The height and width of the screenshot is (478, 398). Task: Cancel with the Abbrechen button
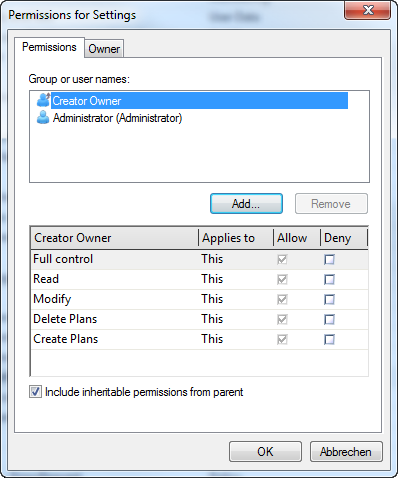pyautogui.click(x=346, y=452)
